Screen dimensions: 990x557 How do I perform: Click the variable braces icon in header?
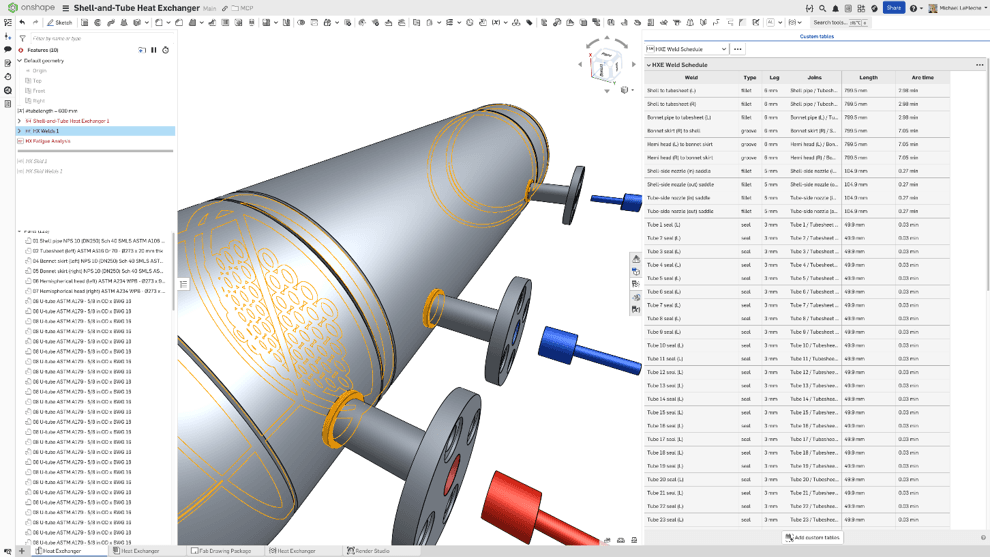tap(809, 8)
